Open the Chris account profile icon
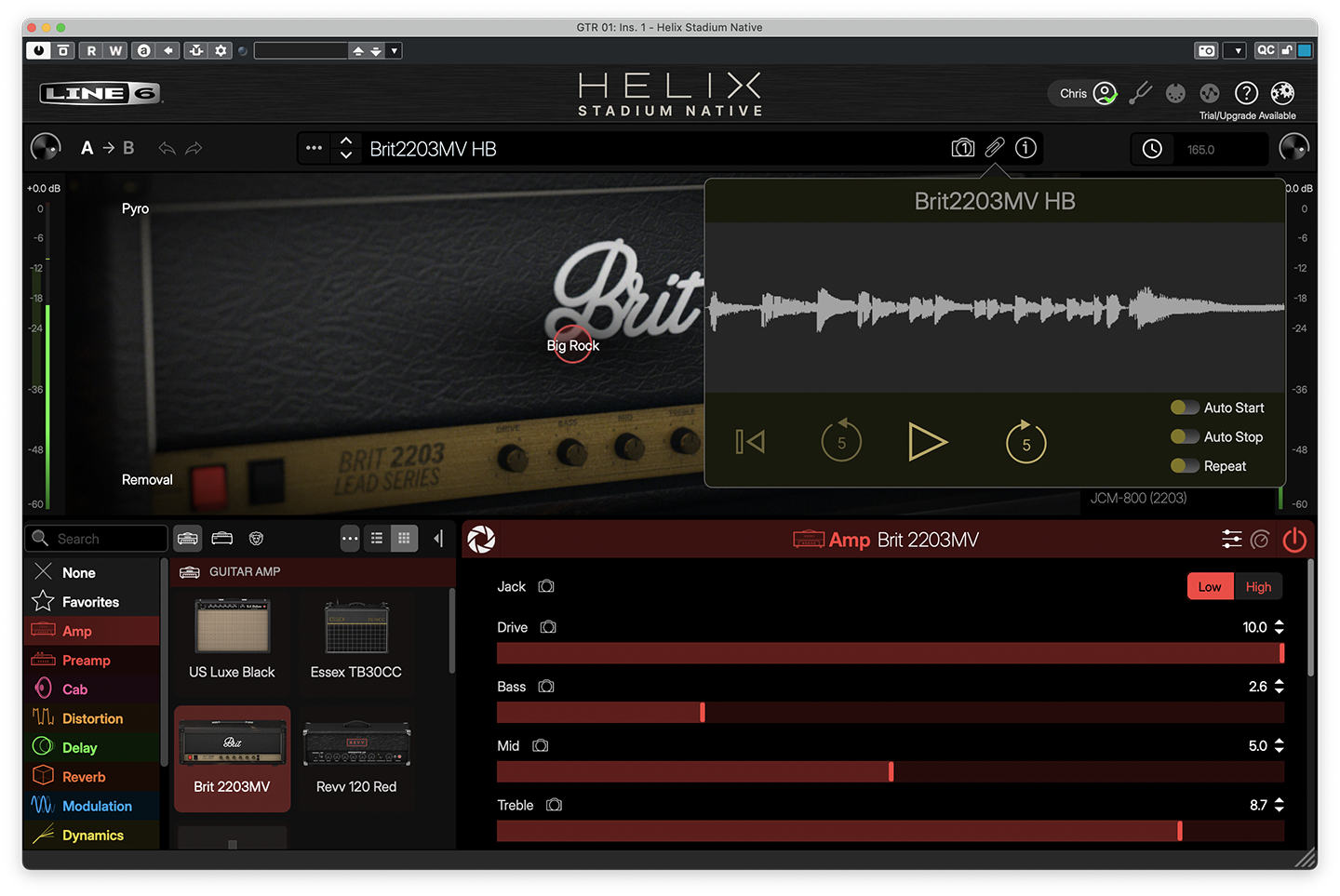1340x896 pixels. pos(1105,93)
